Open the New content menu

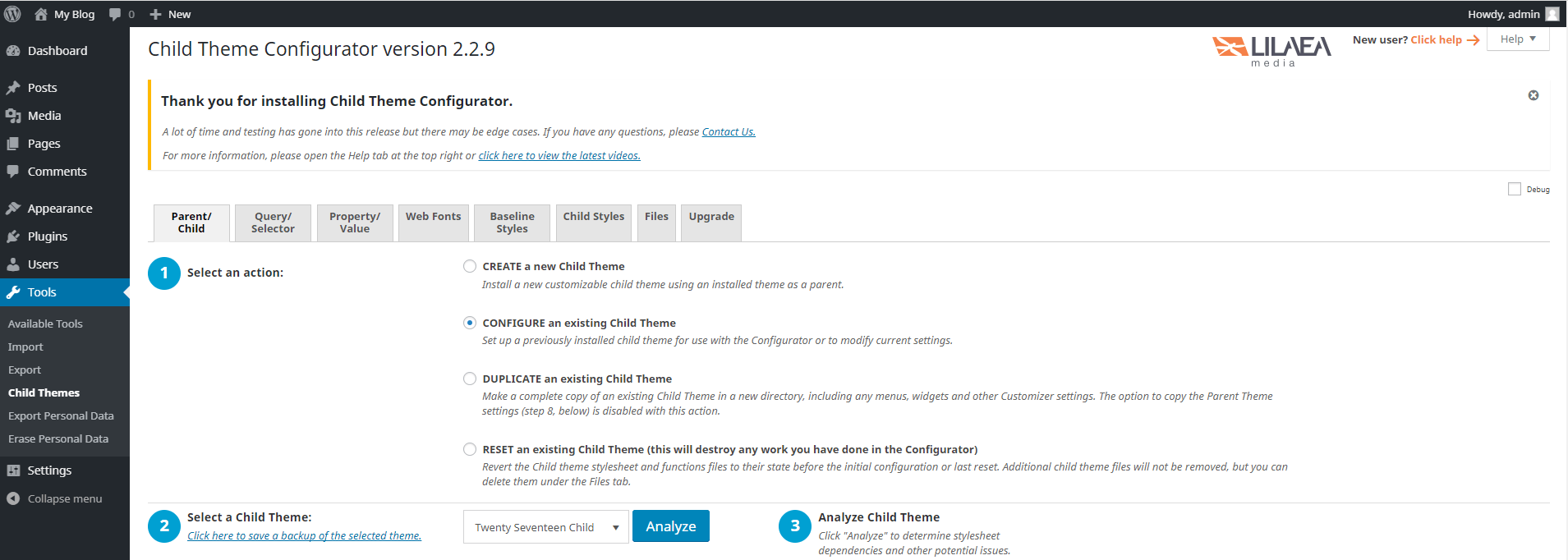click(x=171, y=14)
